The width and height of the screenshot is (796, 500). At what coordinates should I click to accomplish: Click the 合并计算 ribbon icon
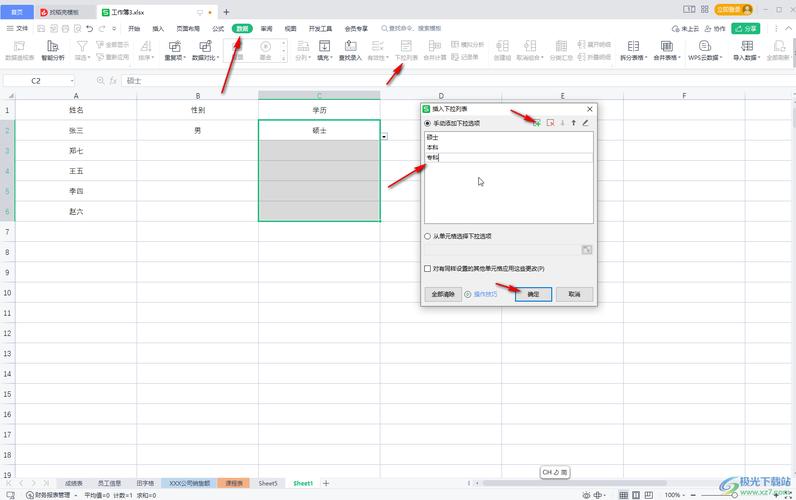click(x=435, y=50)
